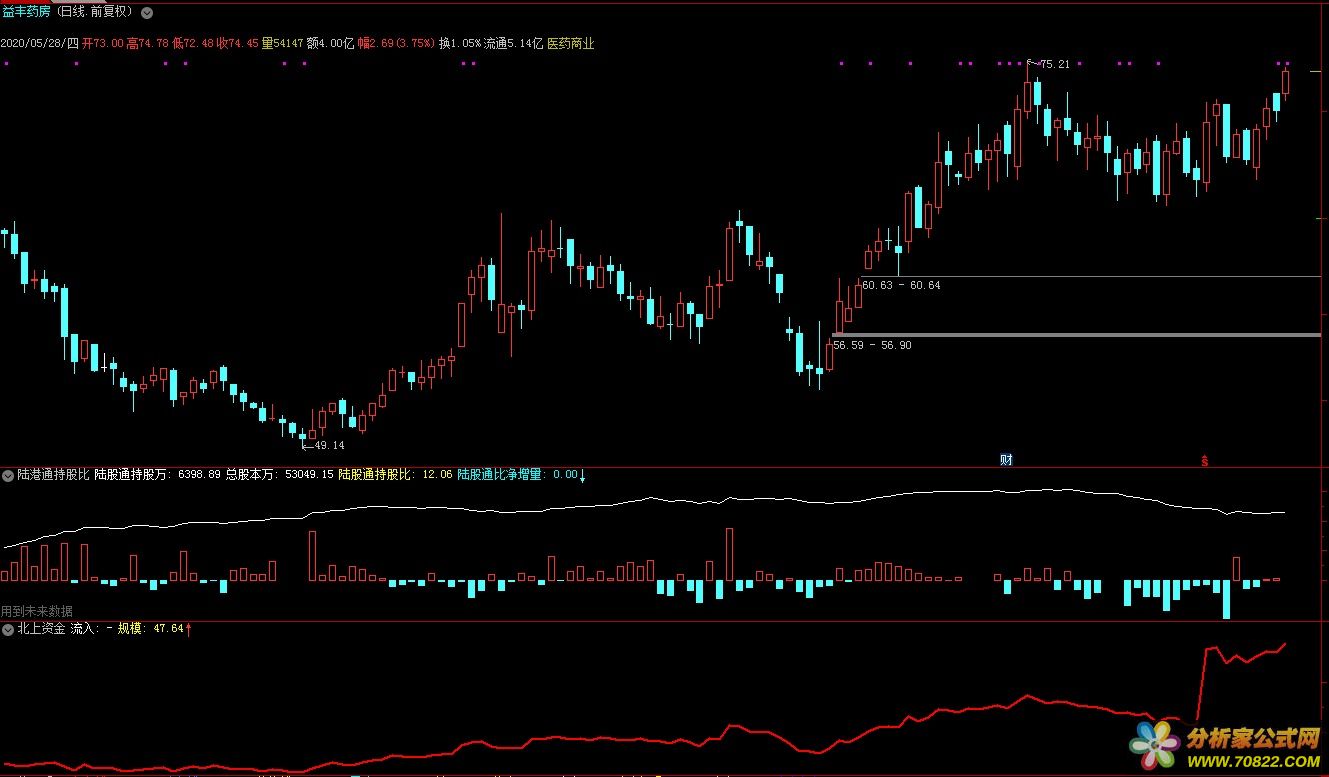Click the float value 流通5.14亿
This screenshot has width=1329, height=777.
pyautogui.click(x=513, y=44)
